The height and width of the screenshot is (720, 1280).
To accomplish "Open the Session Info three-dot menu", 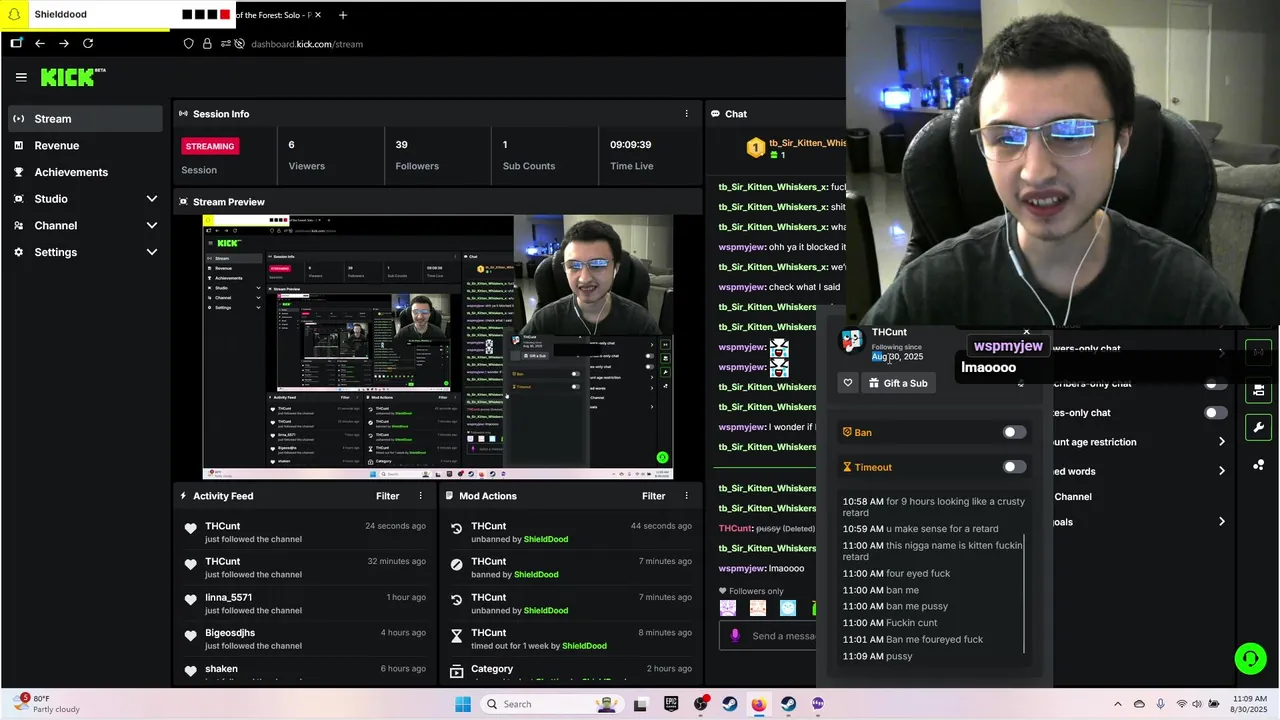I will pyautogui.click(x=686, y=114).
